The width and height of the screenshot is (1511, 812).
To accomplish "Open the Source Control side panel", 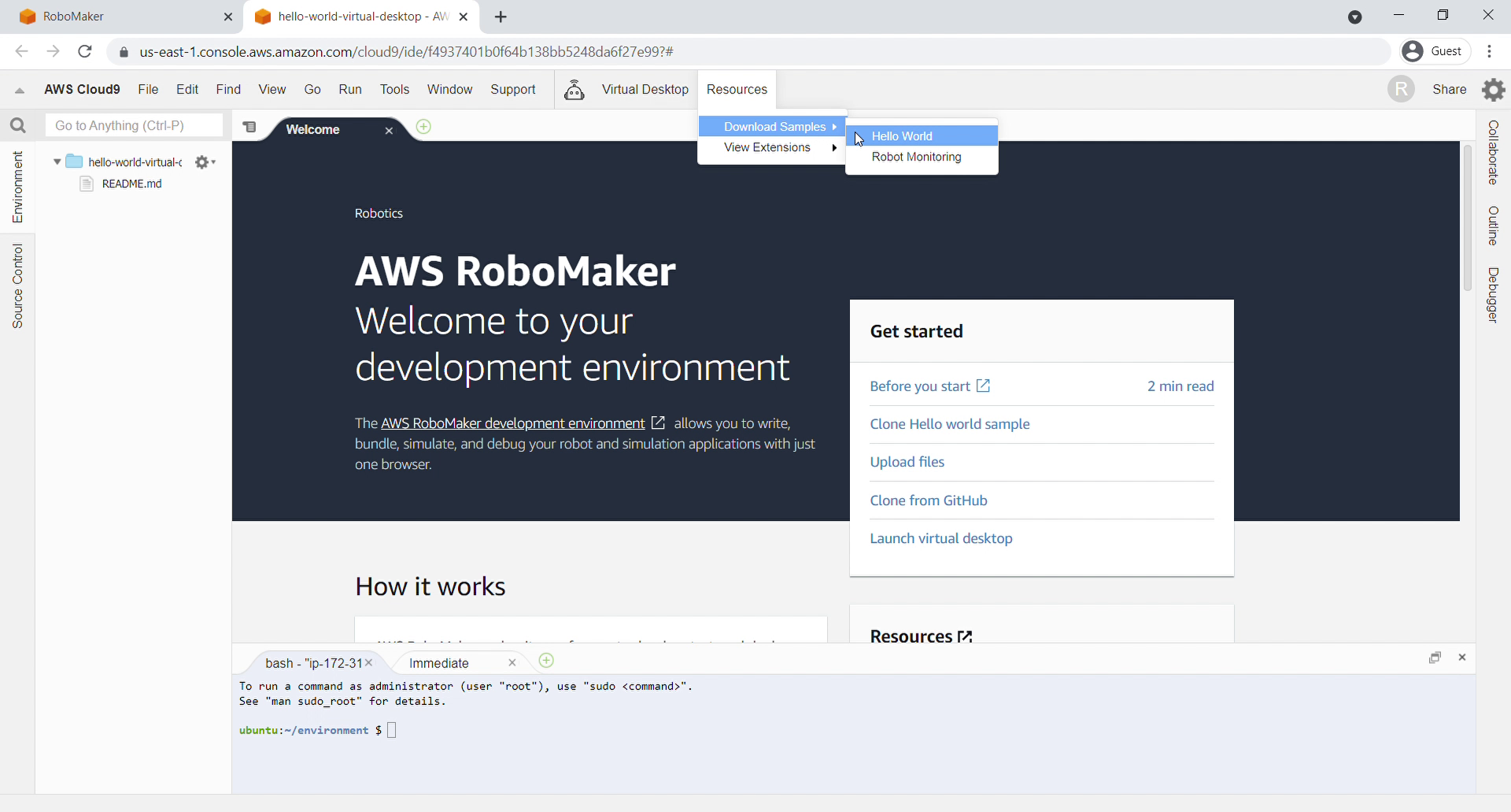I will (17, 286).
